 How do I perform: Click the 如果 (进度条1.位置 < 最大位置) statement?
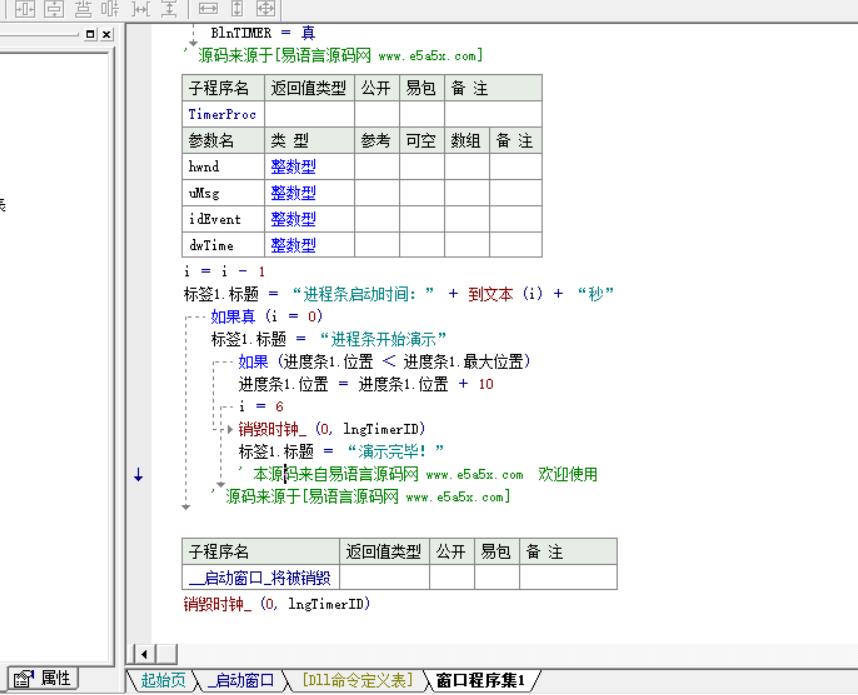click(x=384, y=361)
